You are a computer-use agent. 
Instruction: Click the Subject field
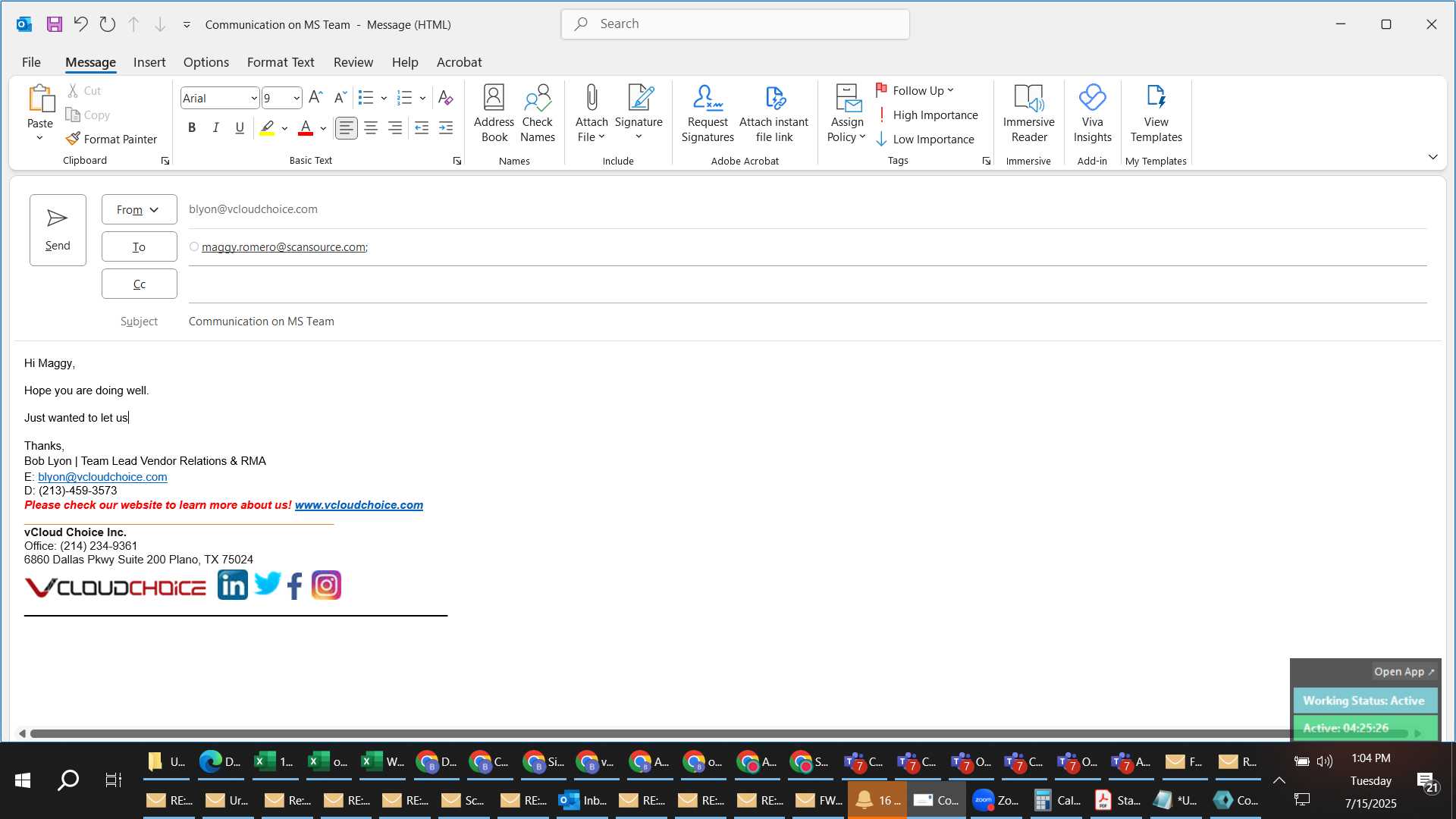808,322
